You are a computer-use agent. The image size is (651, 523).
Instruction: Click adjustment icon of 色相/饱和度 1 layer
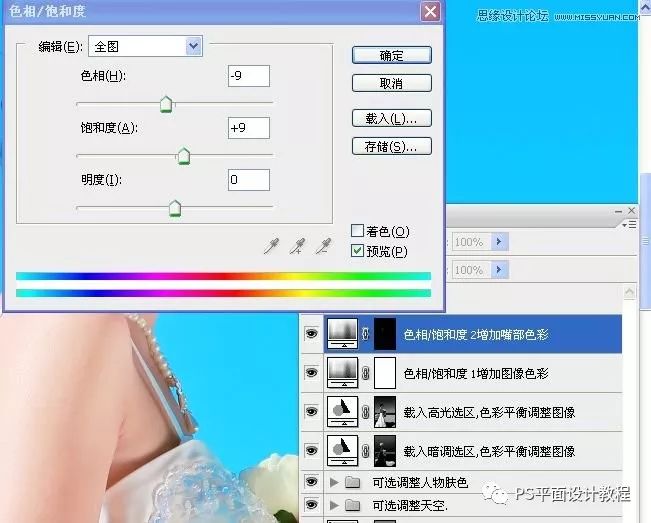342,373
